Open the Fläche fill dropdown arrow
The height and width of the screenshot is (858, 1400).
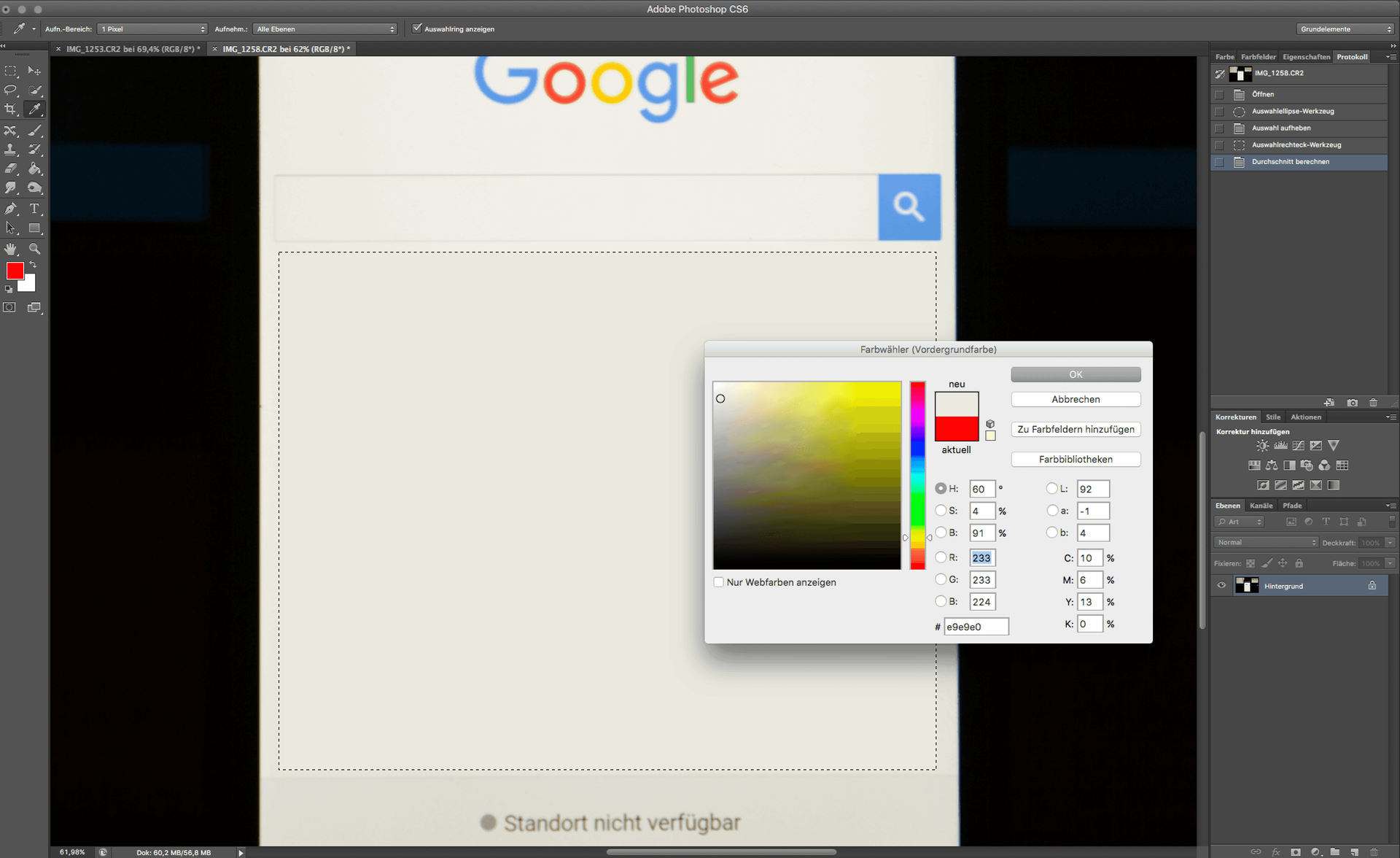[x=1391, y=563]
